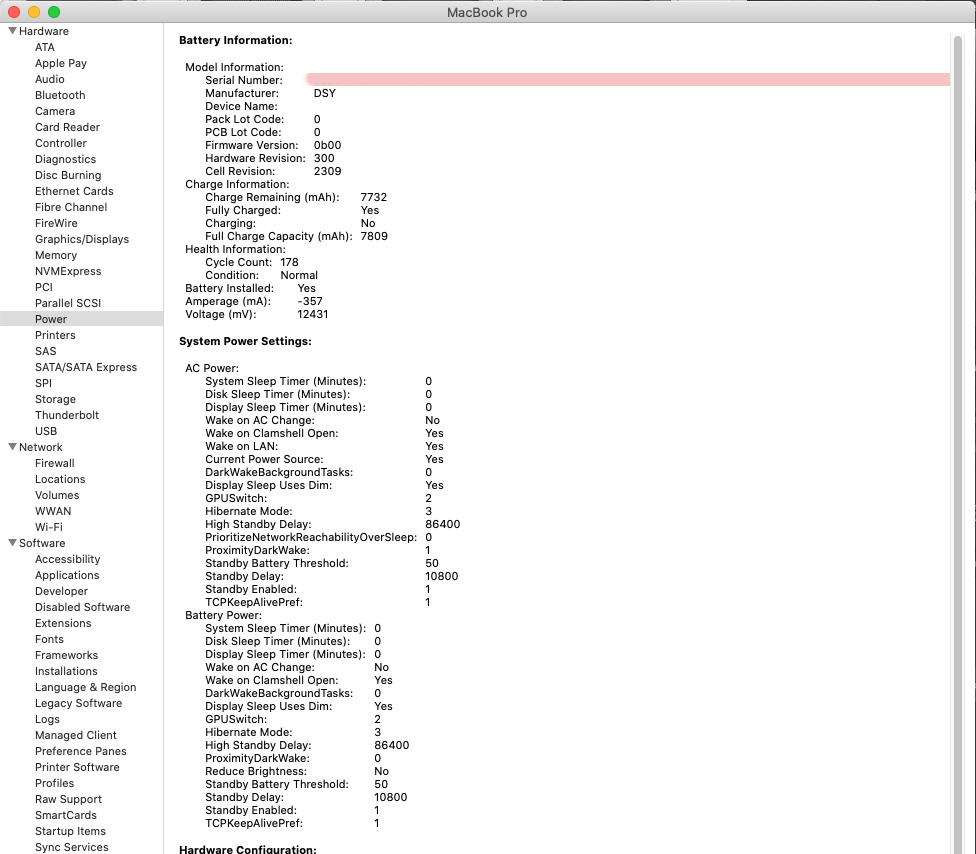Viewport: 976px width, 854px height.
Task: Click the Software category label
Action: (x=42, y=543)
